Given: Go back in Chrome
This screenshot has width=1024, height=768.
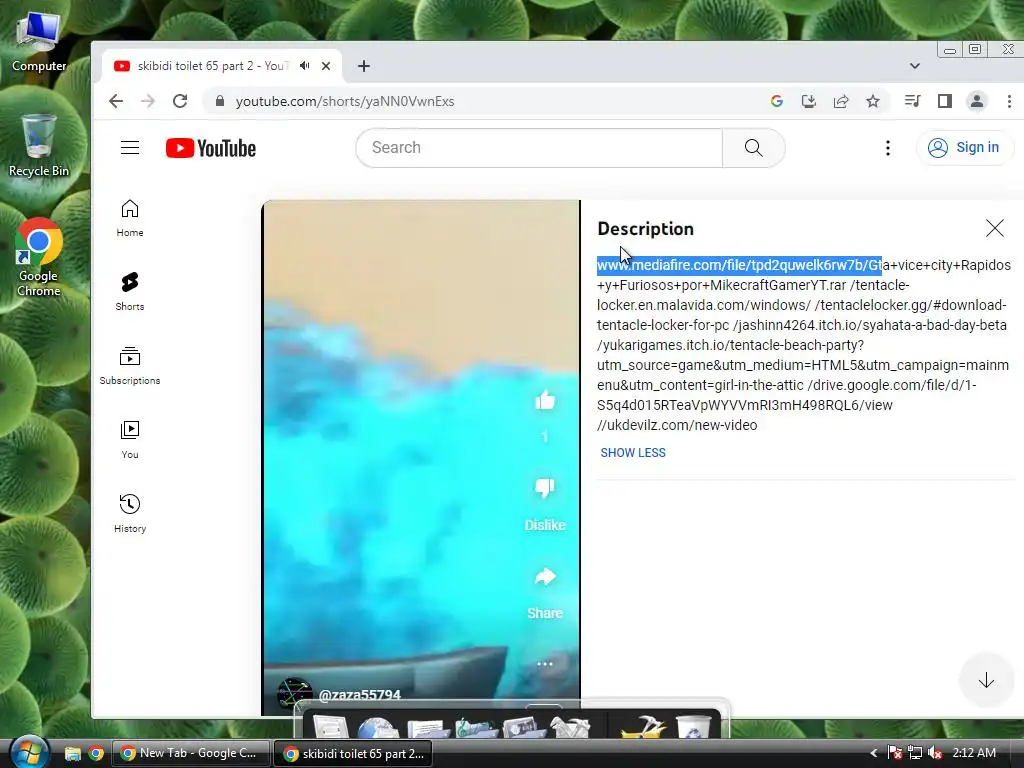Looking at the screenshot, I should [116, 101].
